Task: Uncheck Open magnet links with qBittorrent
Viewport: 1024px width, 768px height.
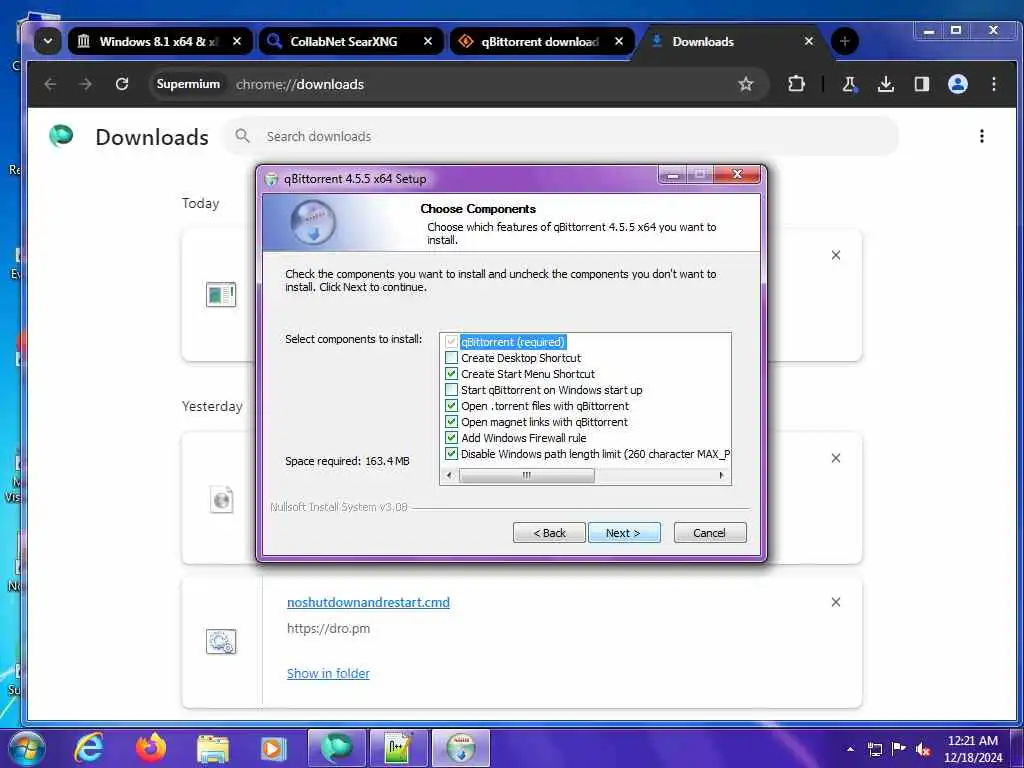Action: tap(451, 422)
